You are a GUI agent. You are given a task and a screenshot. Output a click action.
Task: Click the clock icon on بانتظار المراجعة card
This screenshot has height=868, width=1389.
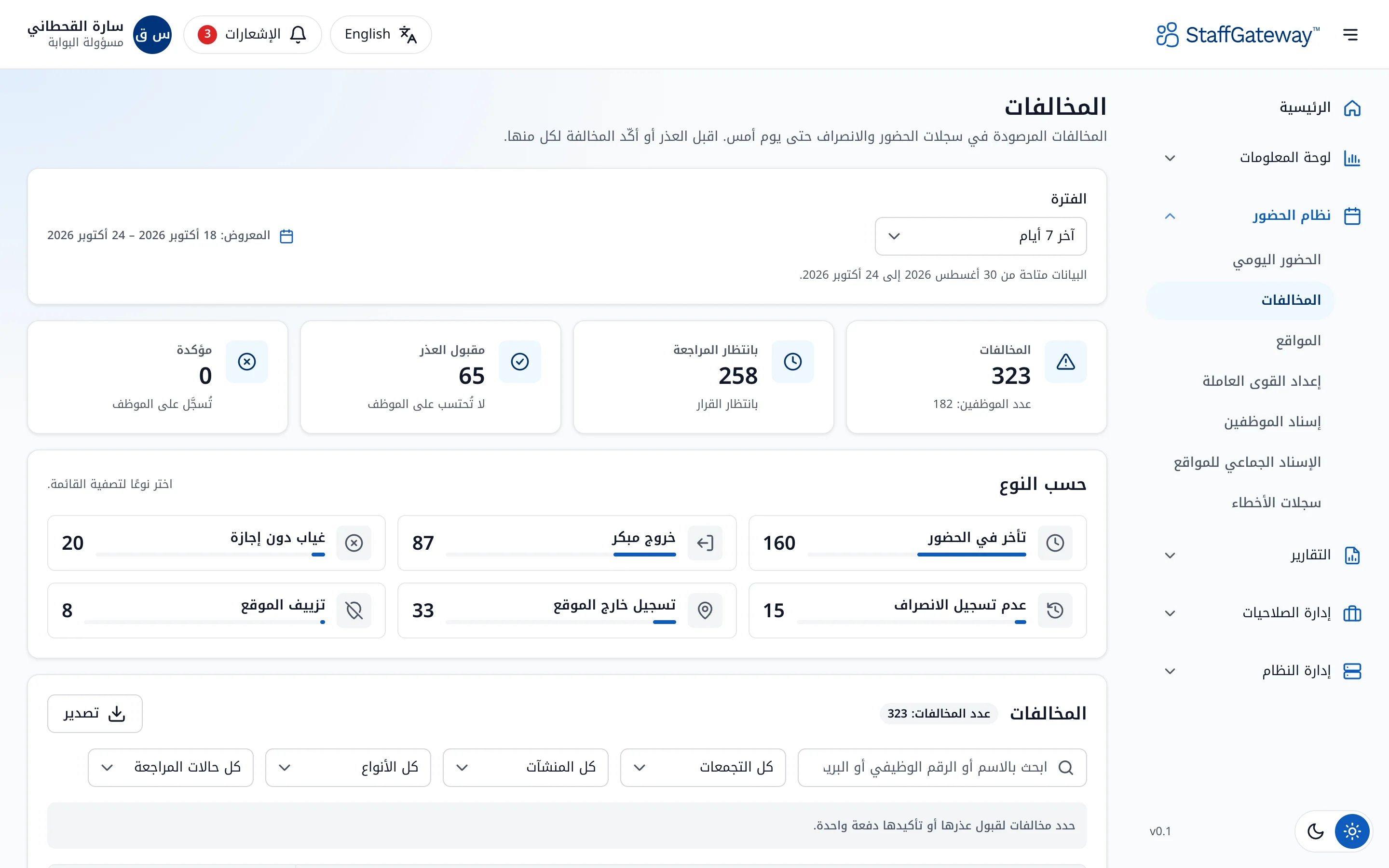coord(793,362)
